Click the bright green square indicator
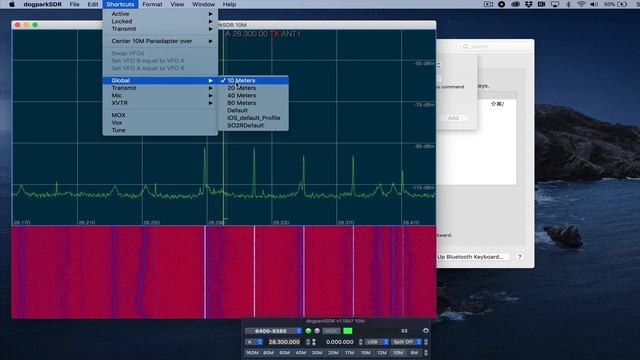 348,331
